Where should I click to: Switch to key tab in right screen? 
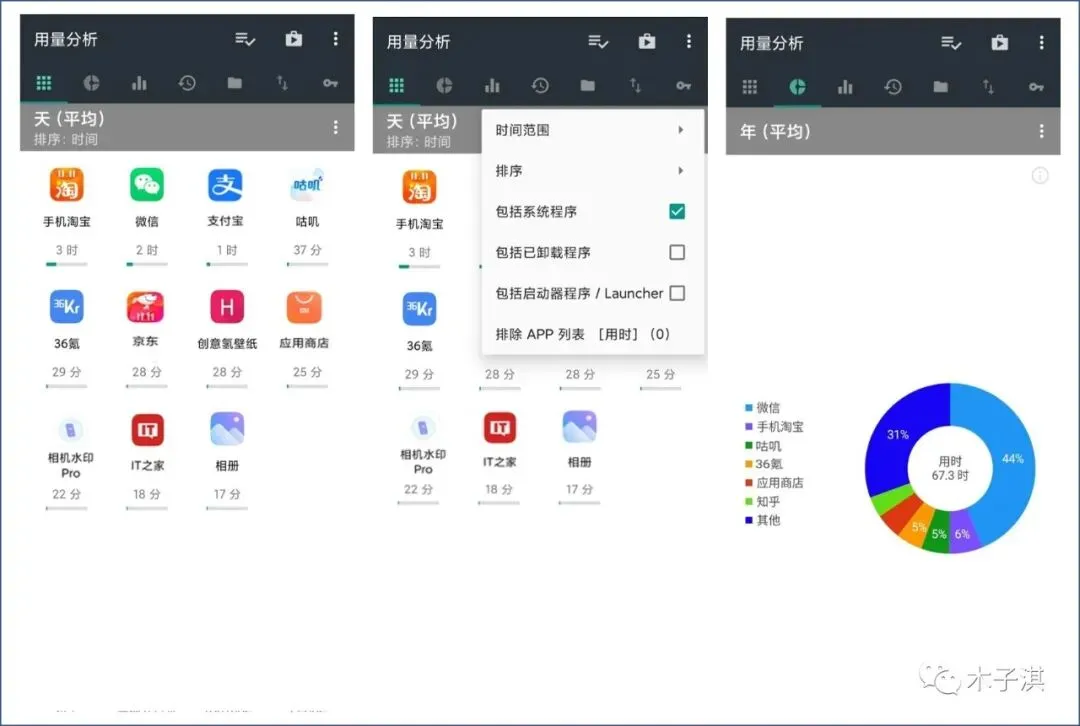[1037, 87]
